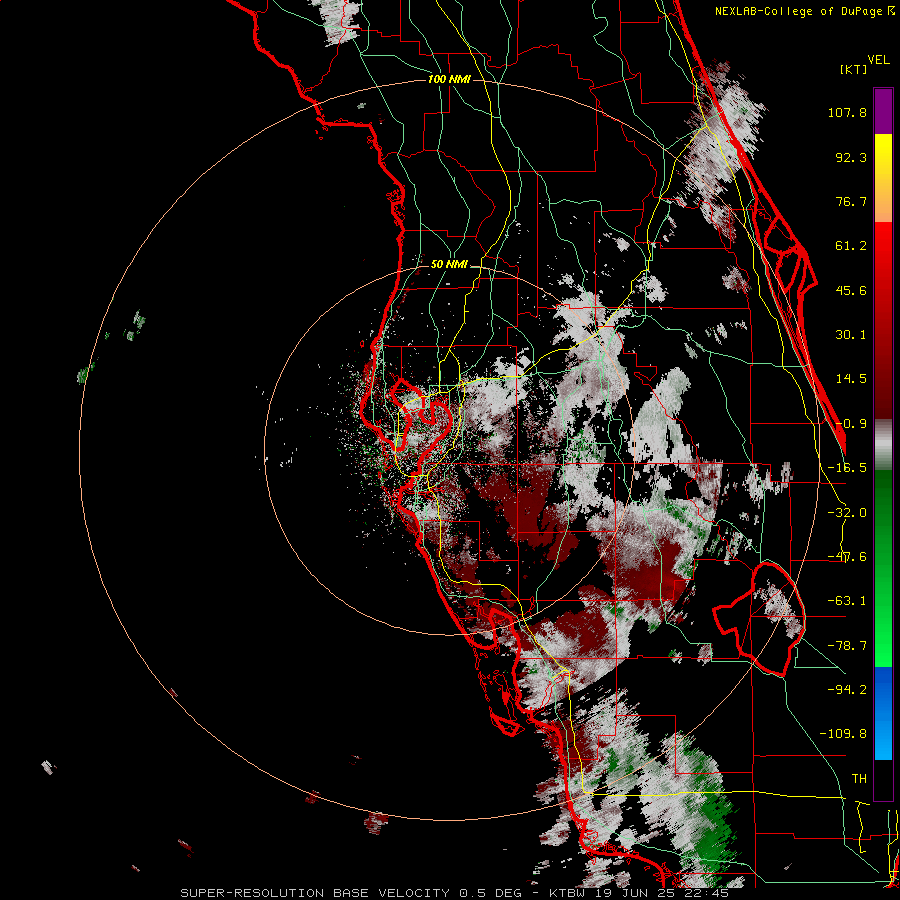
Task: Select the -32.0 value on velocity scale
Action: tap(847, 513)
